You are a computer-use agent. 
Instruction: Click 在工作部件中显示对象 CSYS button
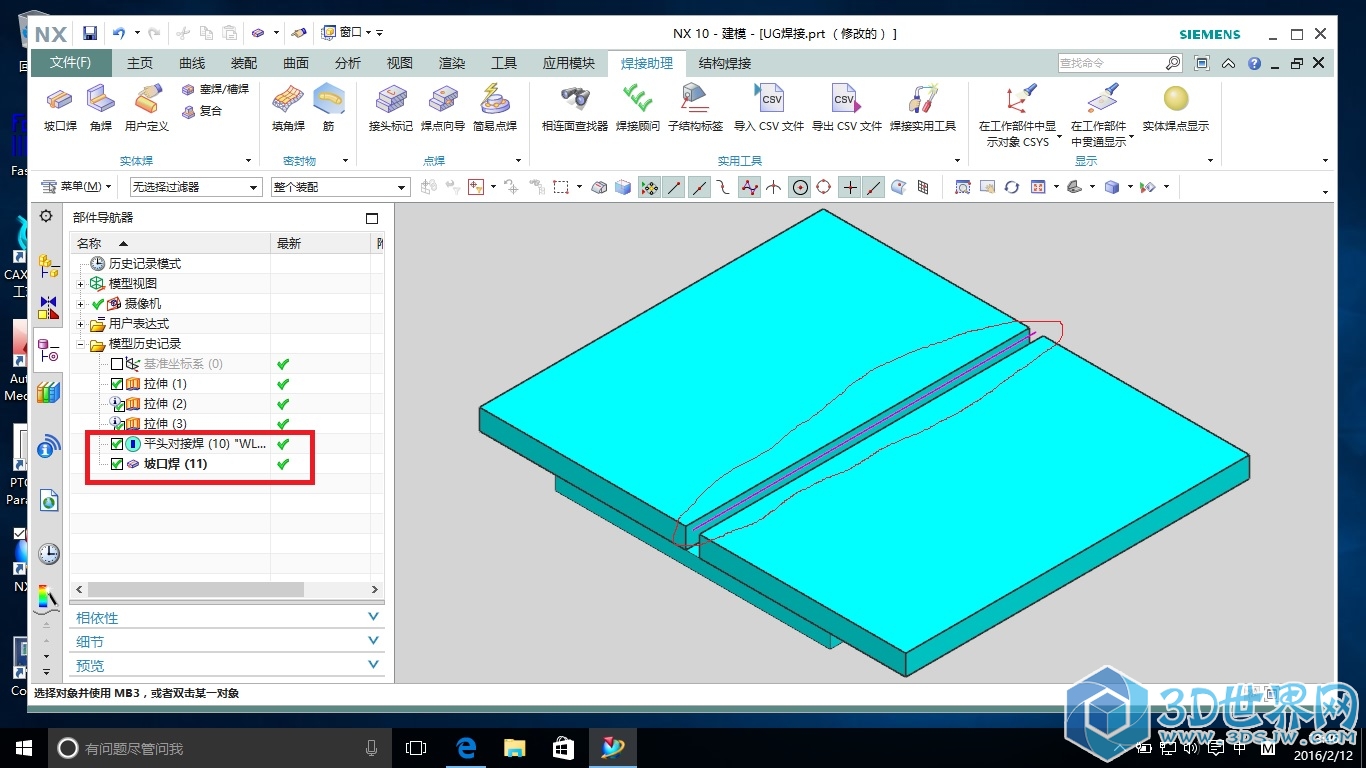pyautogui.click(x=1018, y=115)
